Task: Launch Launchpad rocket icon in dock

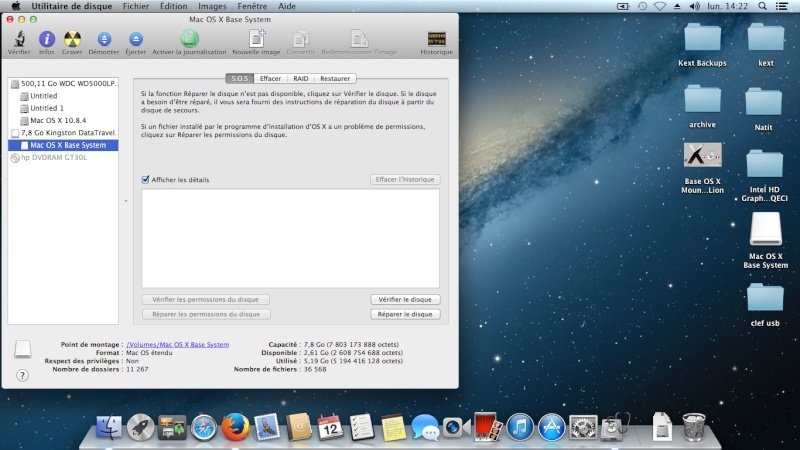Action: click(x=140, y=428)
